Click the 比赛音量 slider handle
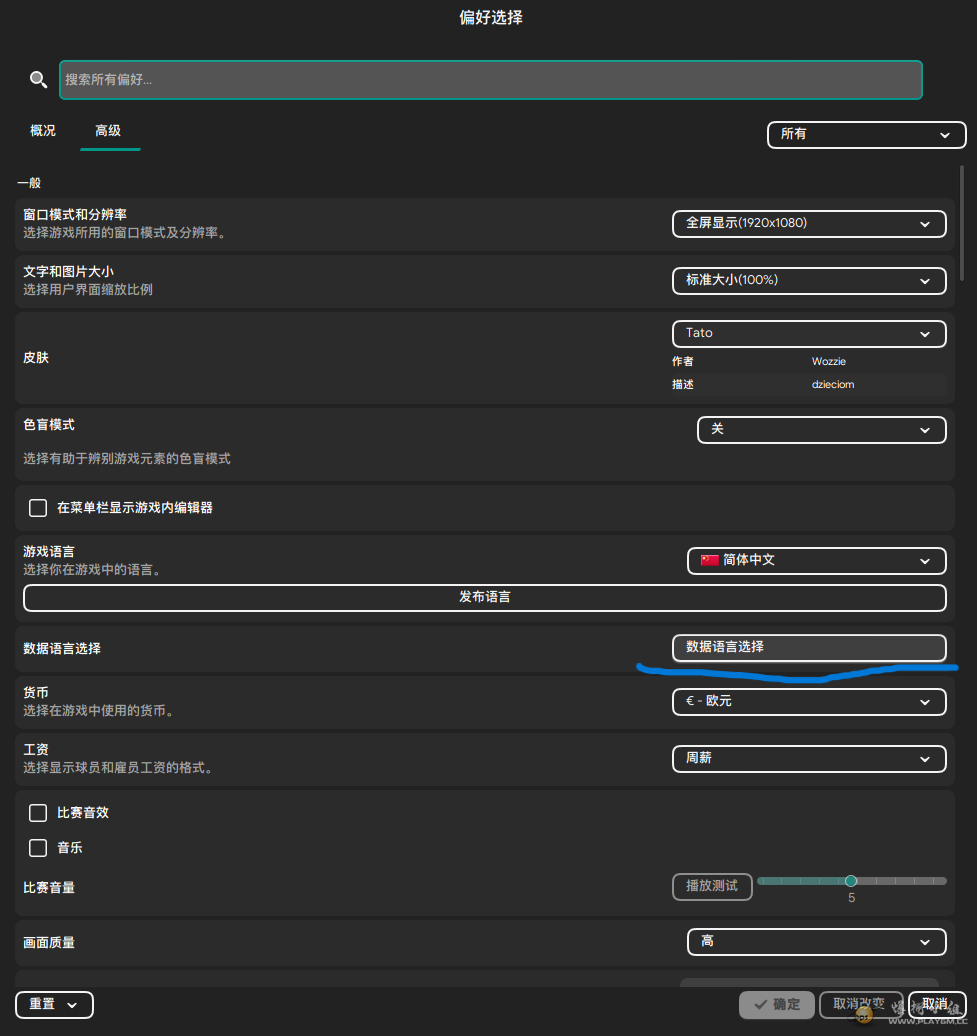Viewport: 977px width, 1036px height. click(851, 881)
